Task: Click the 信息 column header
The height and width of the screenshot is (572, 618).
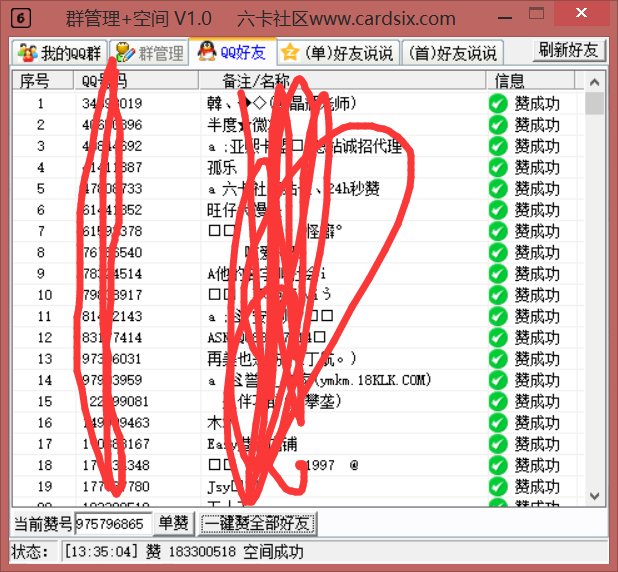Action: [x=510, y=80]
